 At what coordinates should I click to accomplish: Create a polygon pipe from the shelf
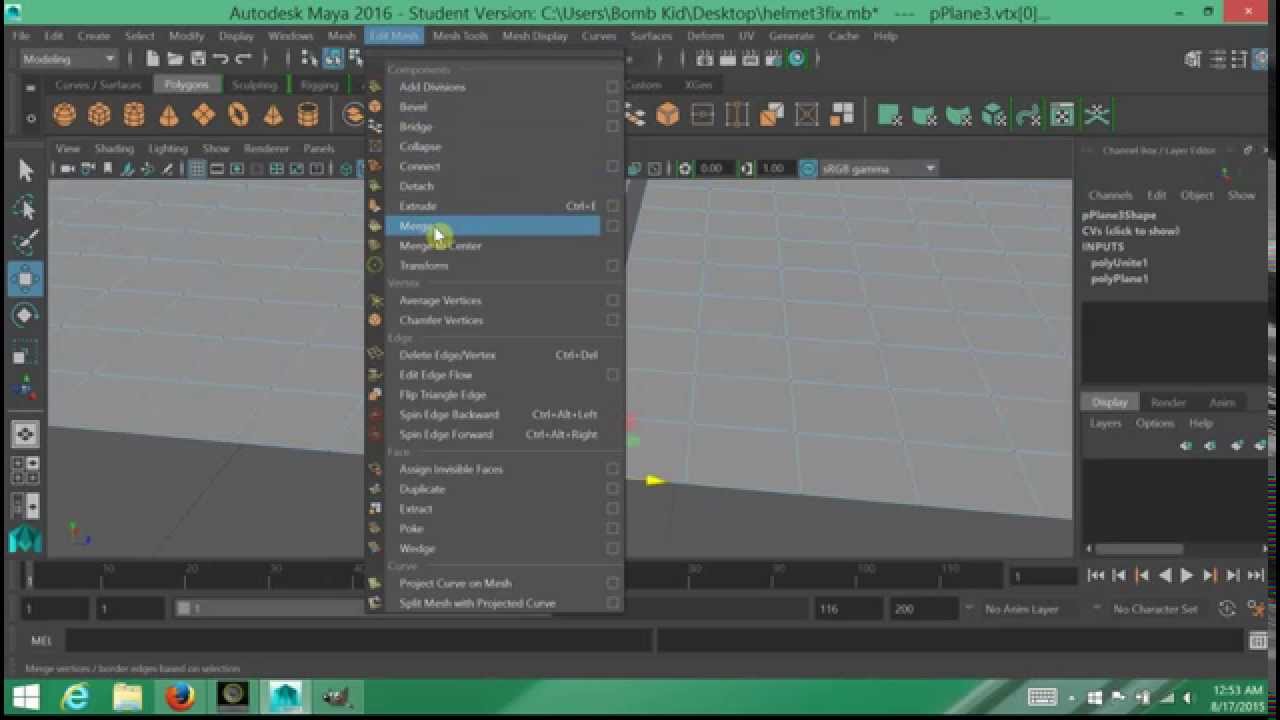coord(308,115)
